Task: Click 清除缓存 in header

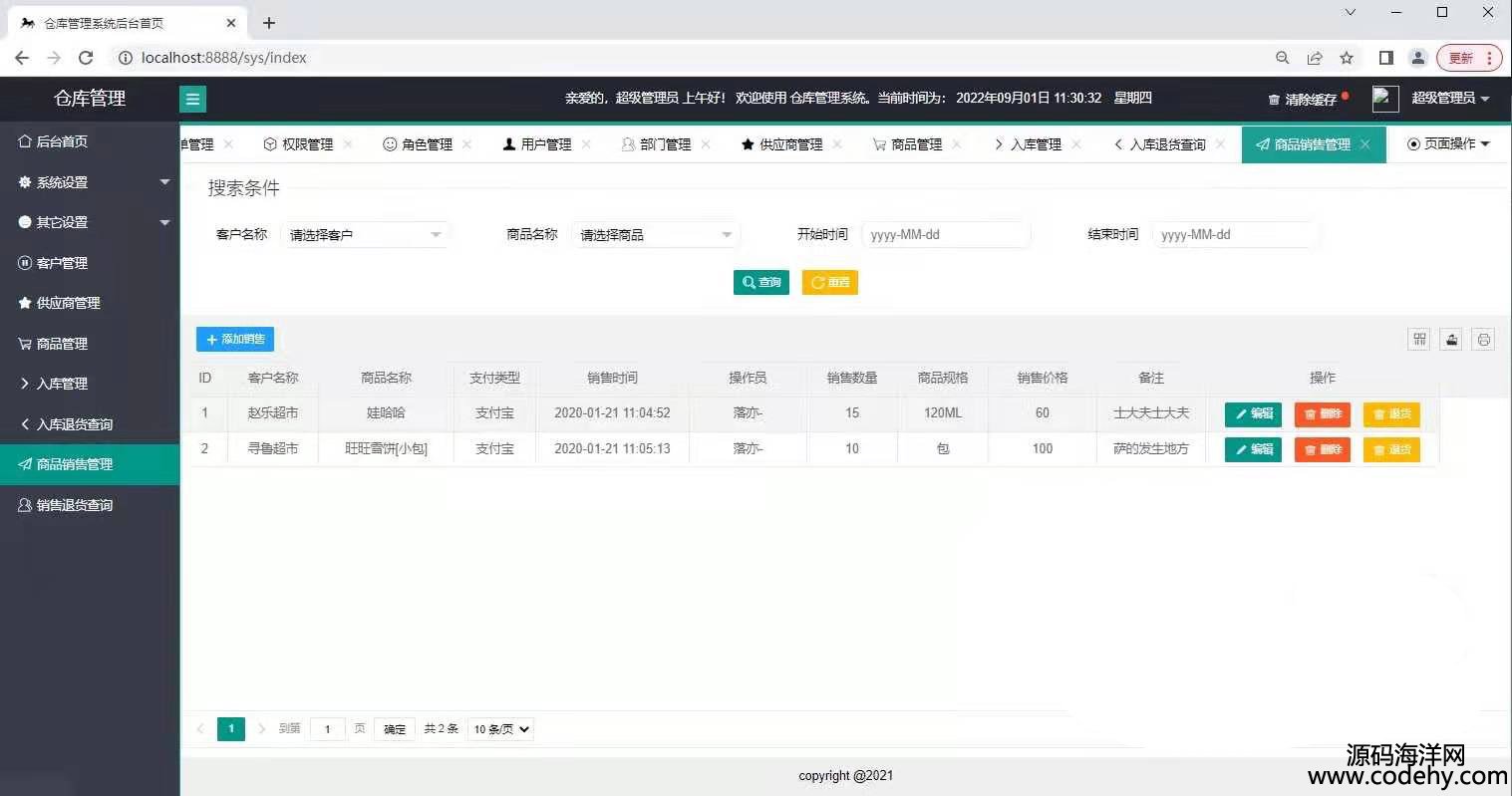Action: 1302,99
